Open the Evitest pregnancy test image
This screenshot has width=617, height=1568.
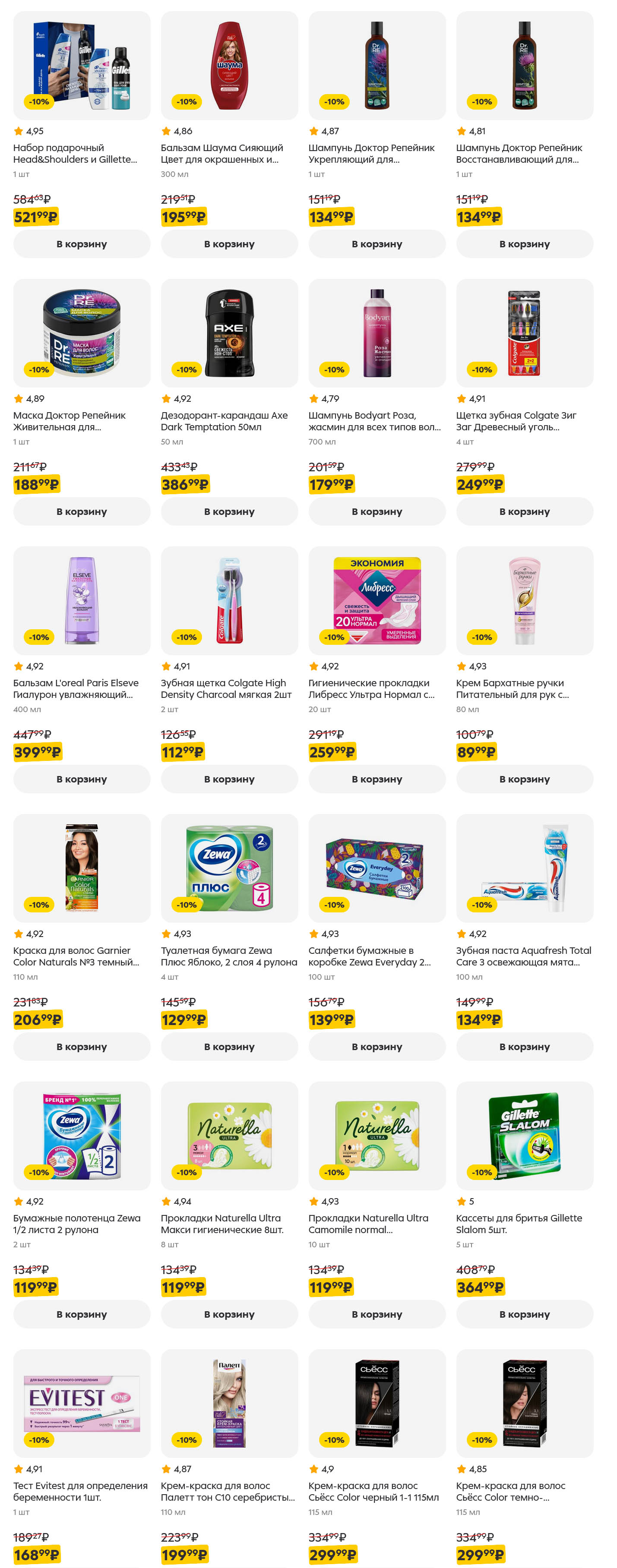click(82, 1403)
